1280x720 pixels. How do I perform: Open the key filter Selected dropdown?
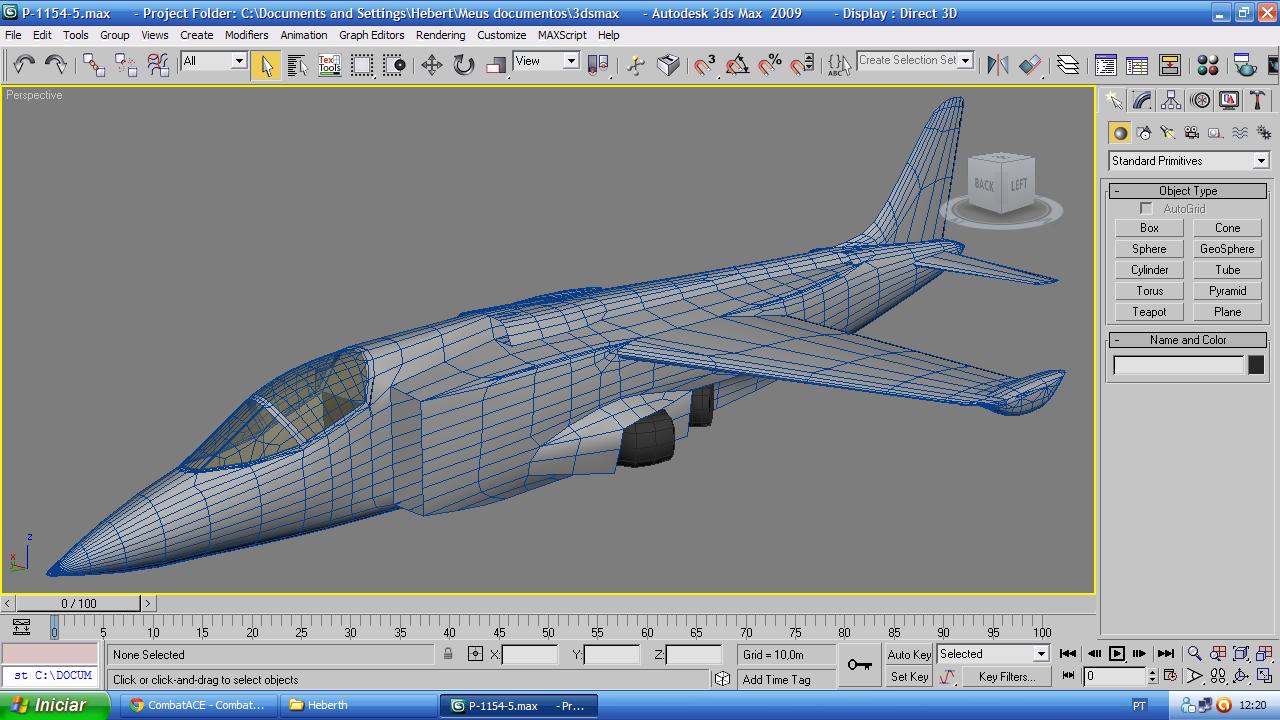click(993, 654)
